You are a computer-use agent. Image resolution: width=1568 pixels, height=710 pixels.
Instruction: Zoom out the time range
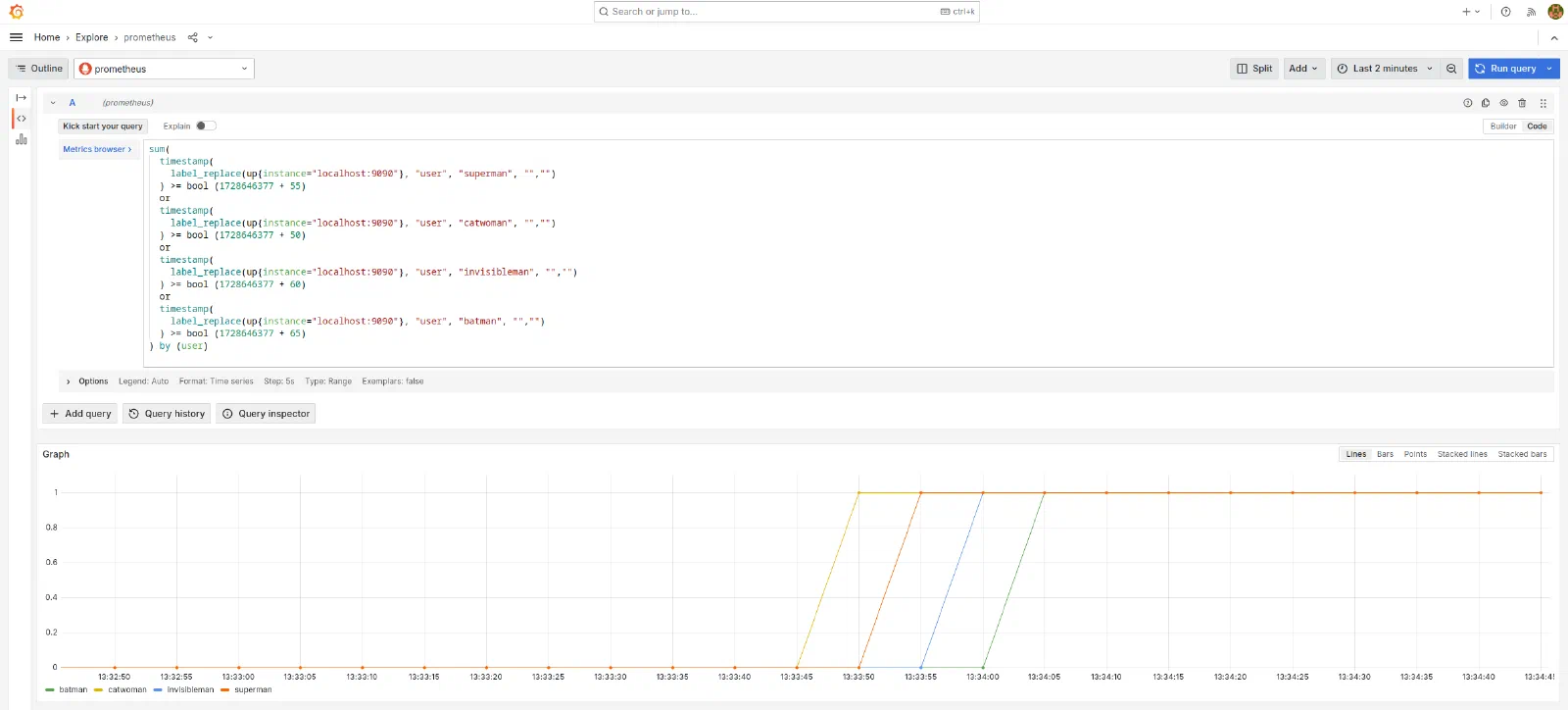(x=1451, y=69)
